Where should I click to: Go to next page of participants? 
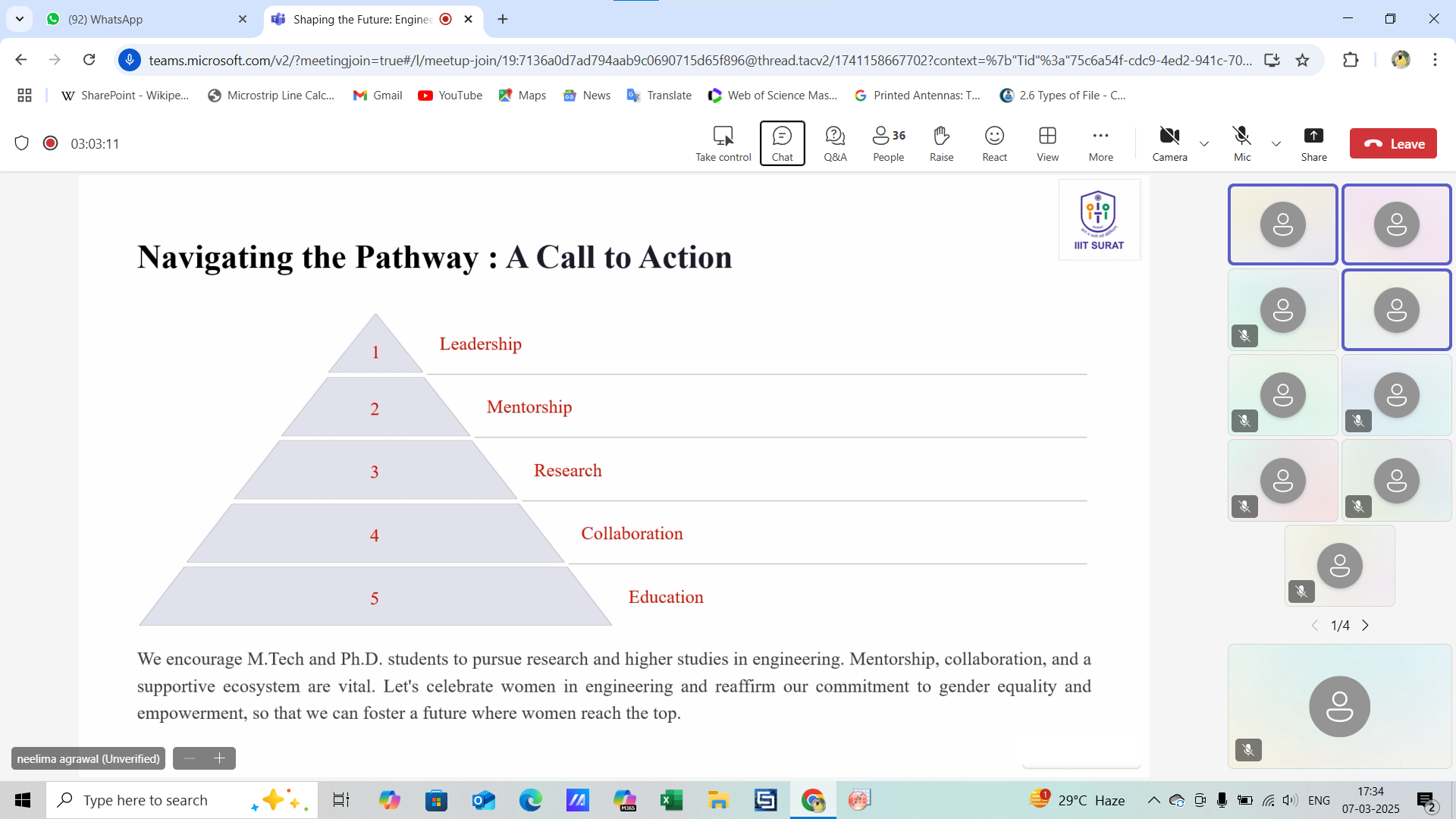[x=1366, y=626]
